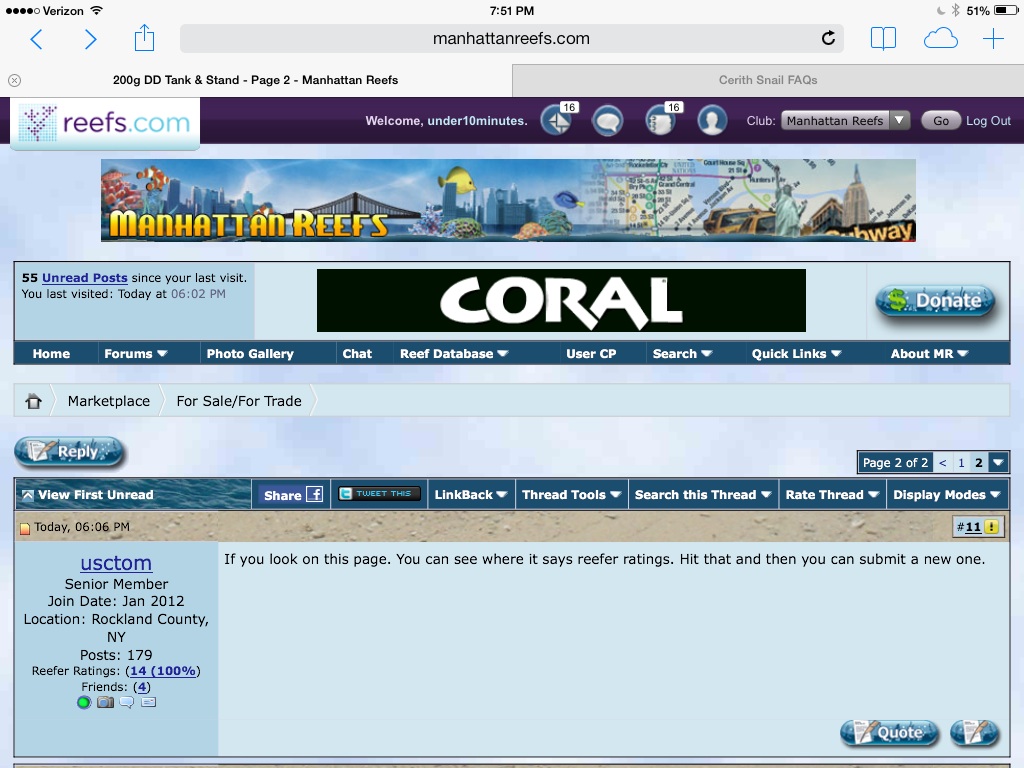Image resolution: width=1024 pixels, height=768 pixels.
Task: Open the Rate Thread dropdown
Action: (832, 494)
